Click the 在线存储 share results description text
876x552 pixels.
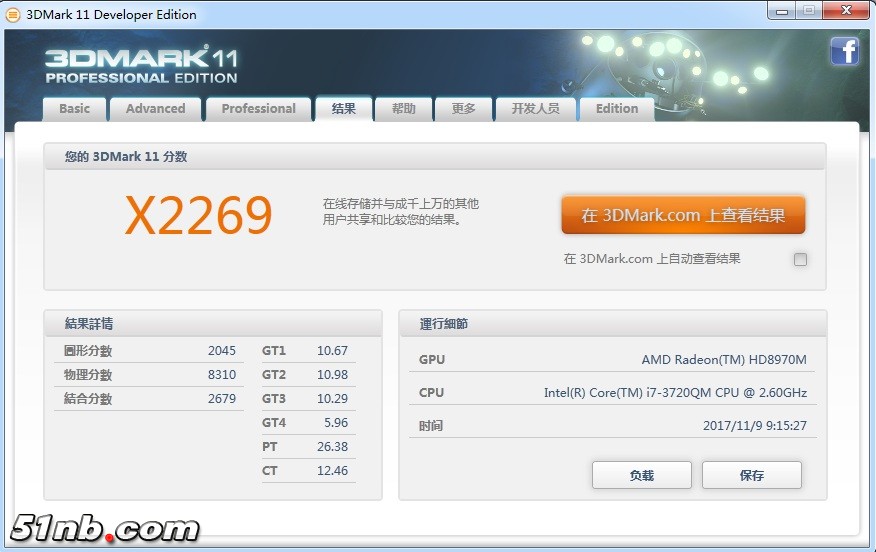click(x=401, y=212)
